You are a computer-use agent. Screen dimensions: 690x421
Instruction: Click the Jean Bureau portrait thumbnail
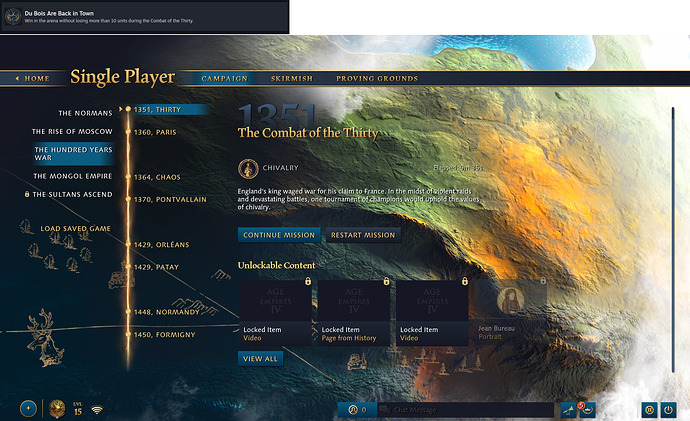(509, 301)
